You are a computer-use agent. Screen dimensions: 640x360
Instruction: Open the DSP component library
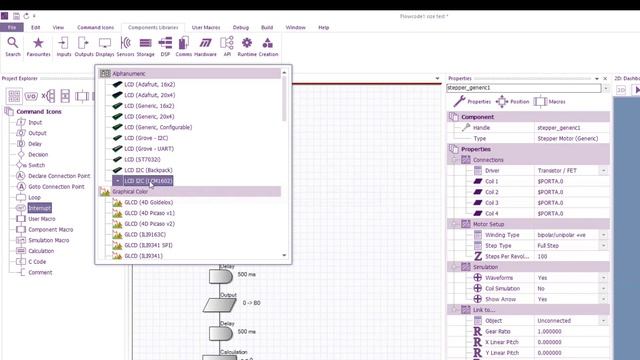(165, 47)
